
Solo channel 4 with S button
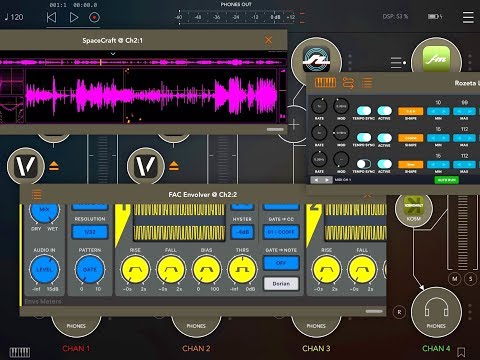coord(471,279)
